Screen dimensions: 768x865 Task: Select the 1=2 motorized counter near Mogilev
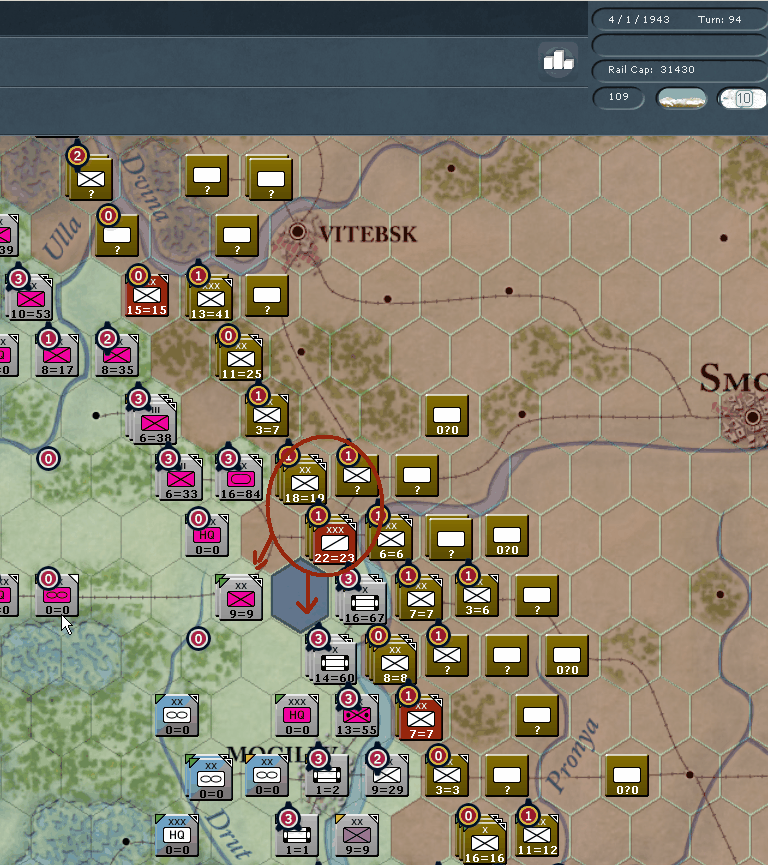pos(327,776)
